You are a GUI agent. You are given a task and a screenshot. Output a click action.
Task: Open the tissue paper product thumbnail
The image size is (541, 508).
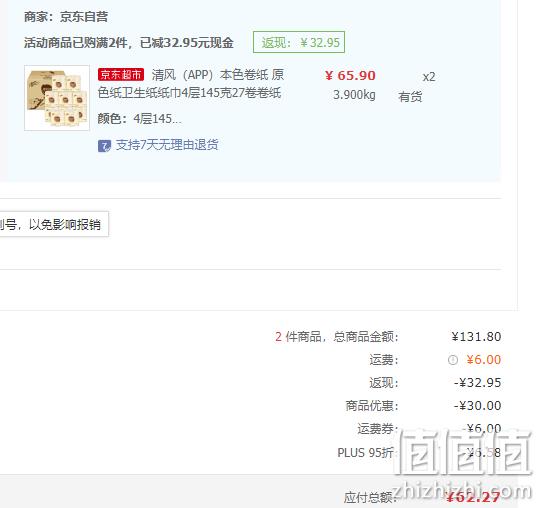pos(57,98)
